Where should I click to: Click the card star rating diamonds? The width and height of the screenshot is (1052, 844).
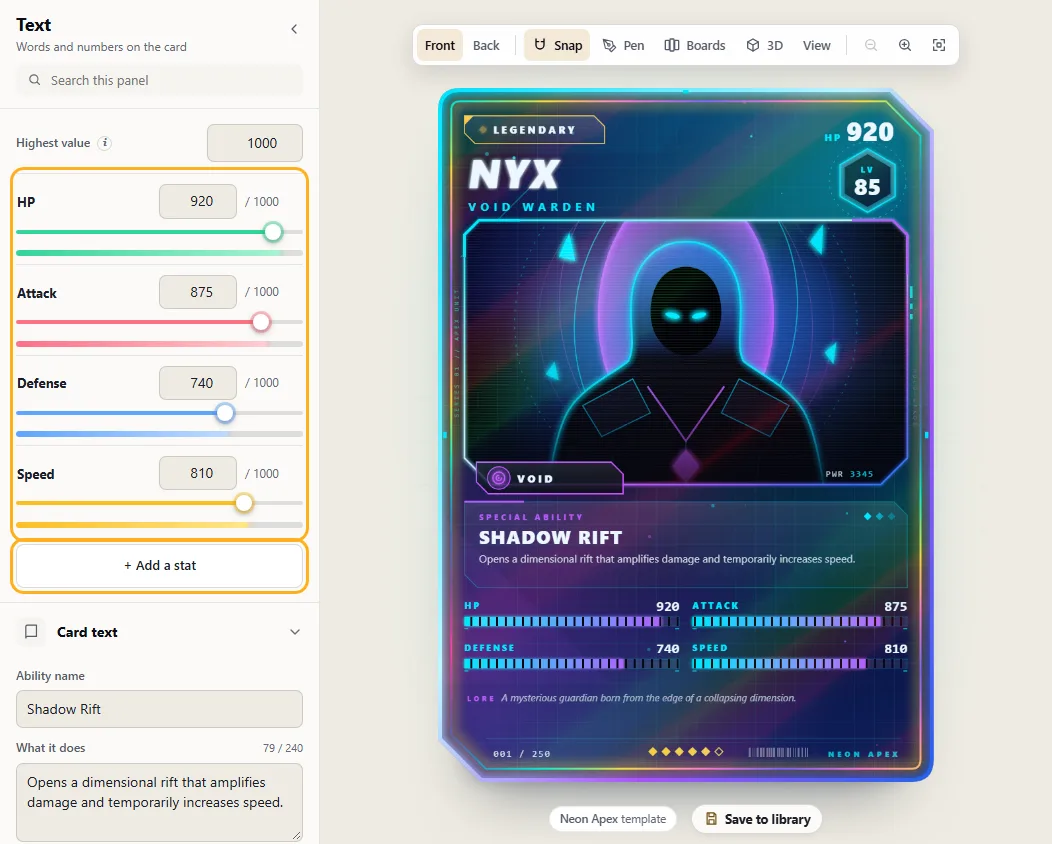click(x=686, y=751)
